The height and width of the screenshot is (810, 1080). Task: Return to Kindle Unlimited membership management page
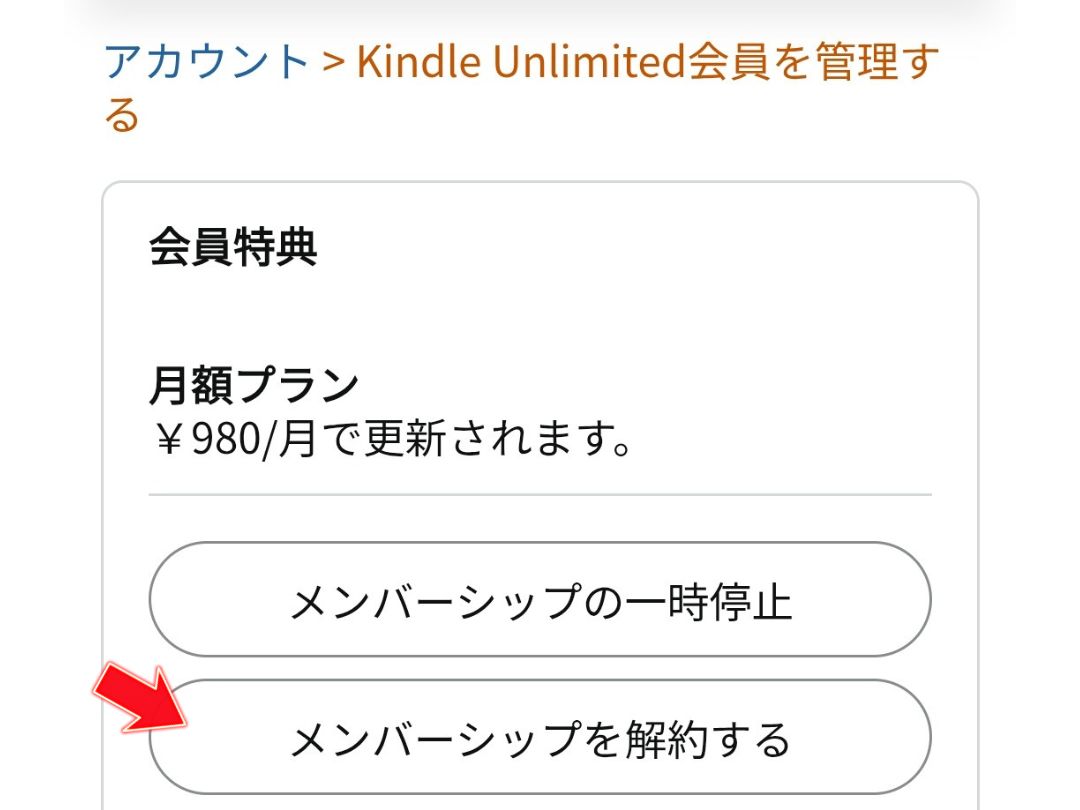click(650, 62)
